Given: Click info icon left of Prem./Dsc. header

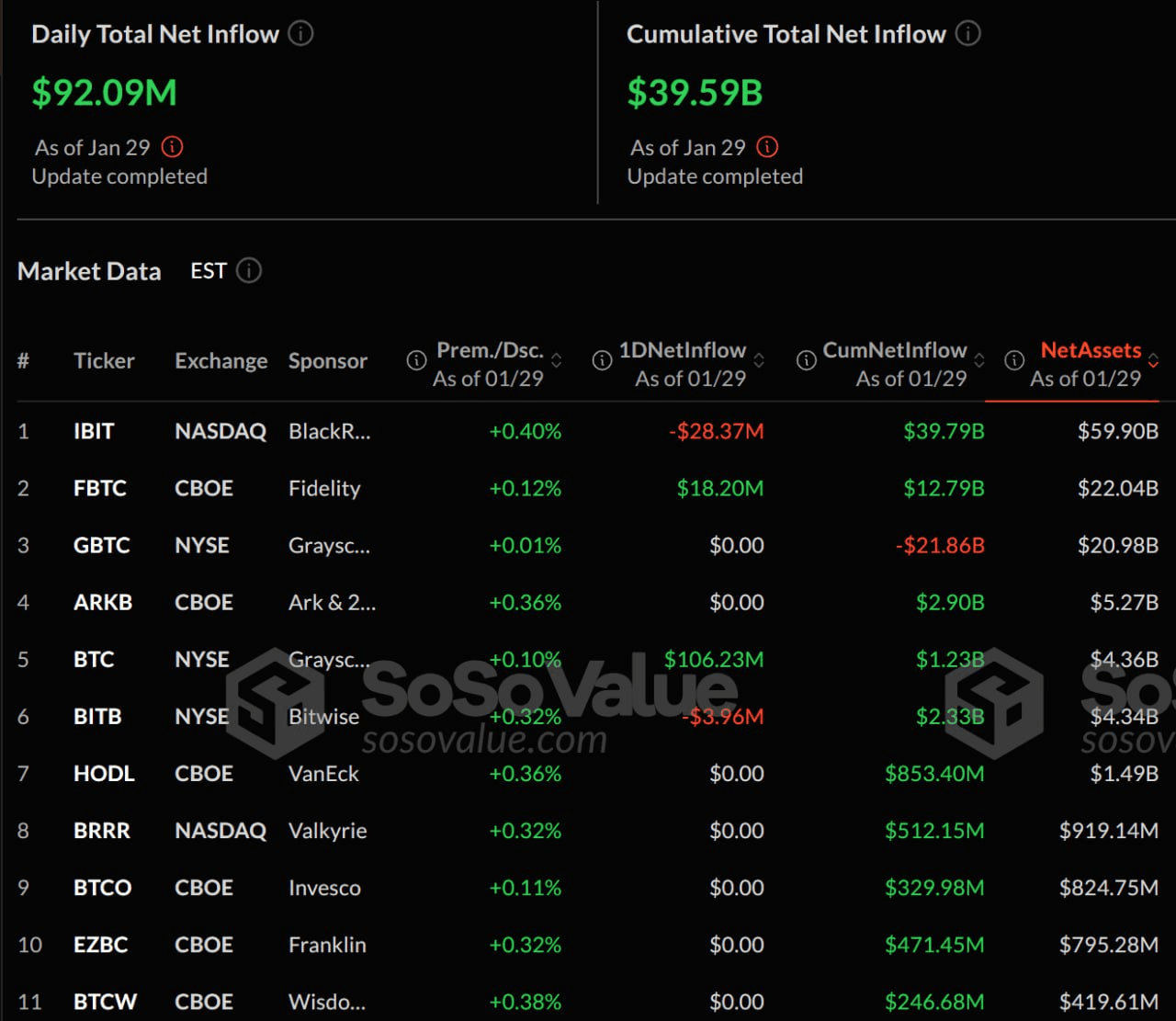Looking at the screenshot, I should coord(416,360).
